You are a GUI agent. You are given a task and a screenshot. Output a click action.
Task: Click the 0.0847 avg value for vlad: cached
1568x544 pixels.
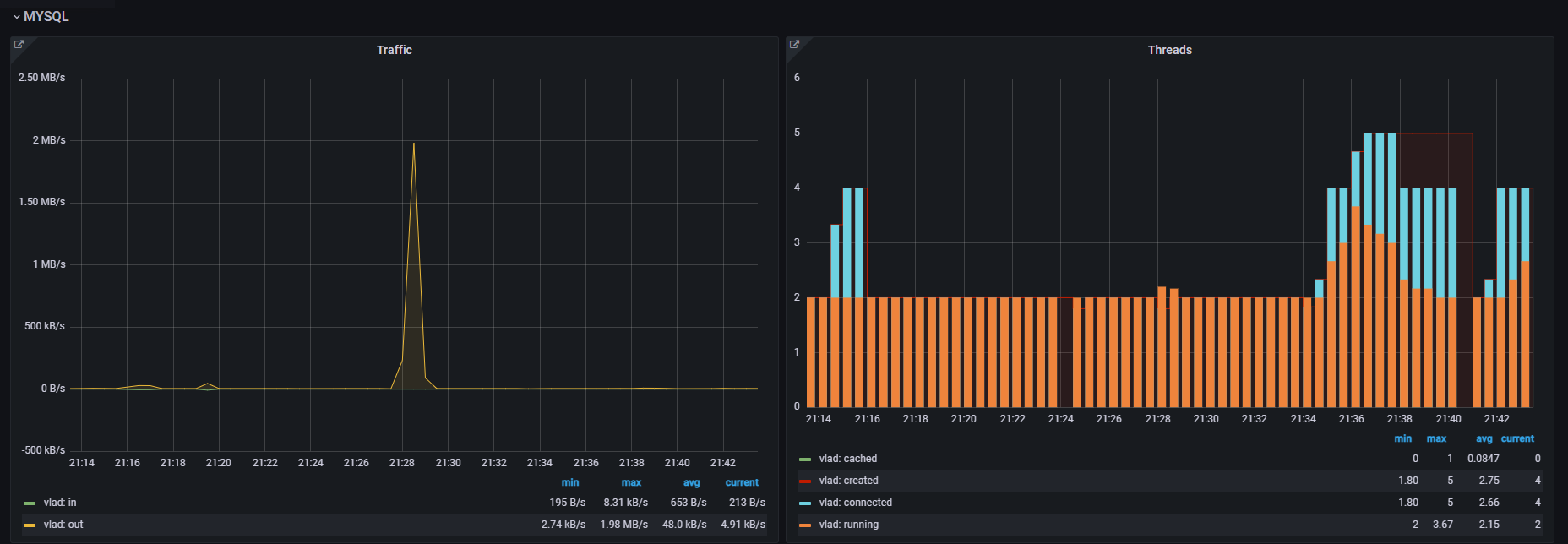pyautogui.click(x=1483, y=459)
